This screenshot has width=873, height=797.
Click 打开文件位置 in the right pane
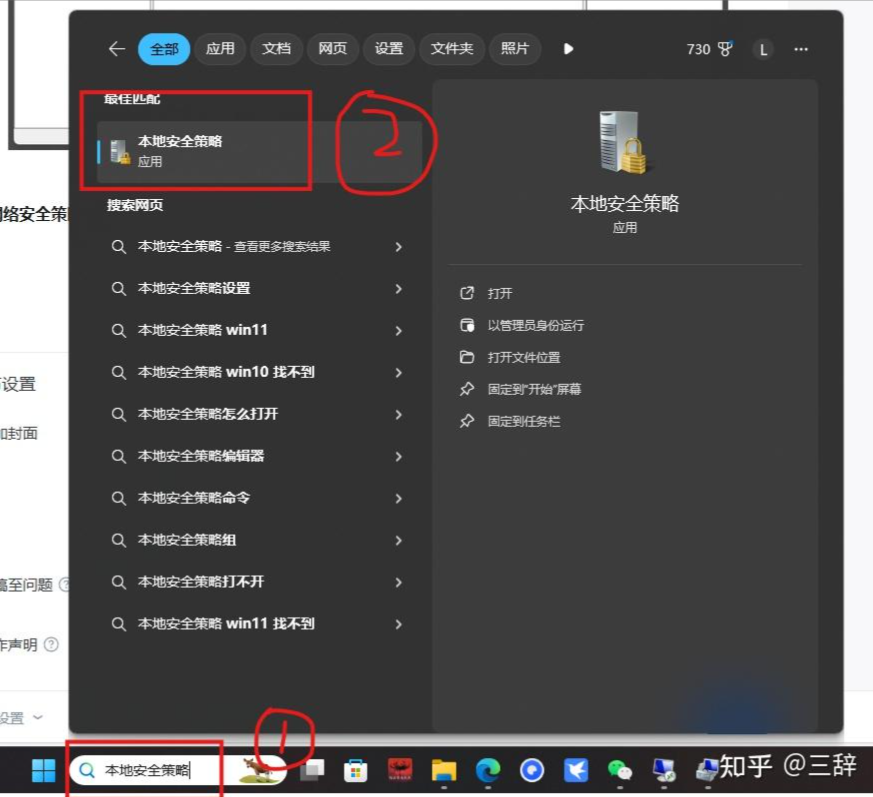coord(523,357)
